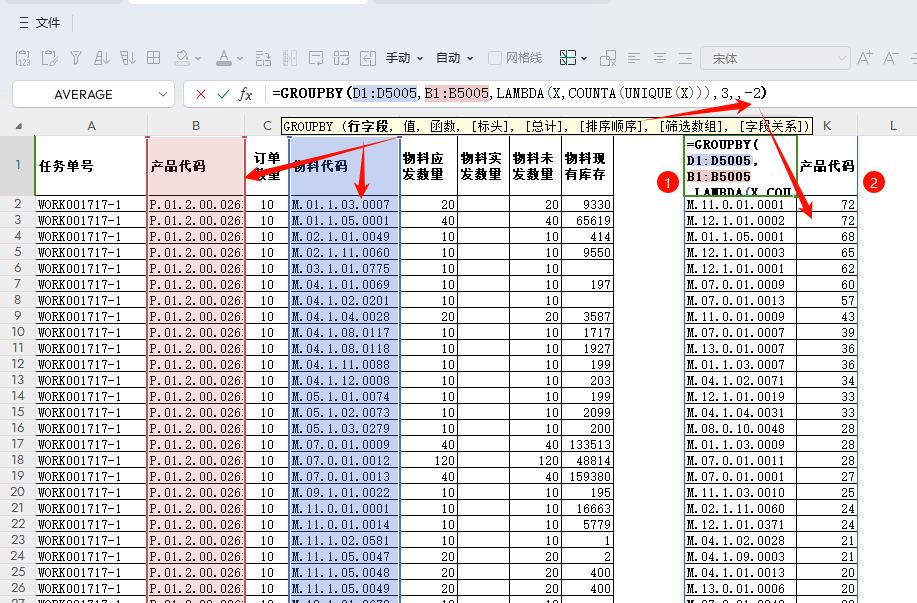This screenshot has height=603, width=917.
Task: Click the paste-as-values clipboard icon
Action: [x=23, y=58]
